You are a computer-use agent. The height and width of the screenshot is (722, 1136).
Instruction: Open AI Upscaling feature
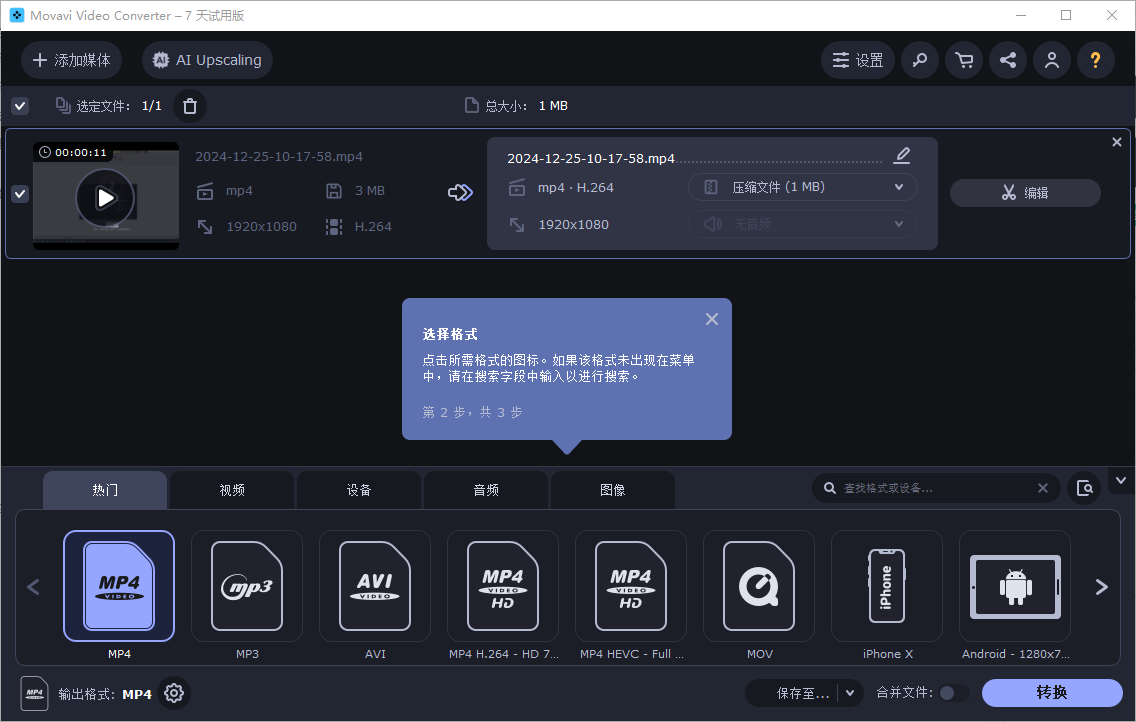pyautogui.click(x=206, y=60)
